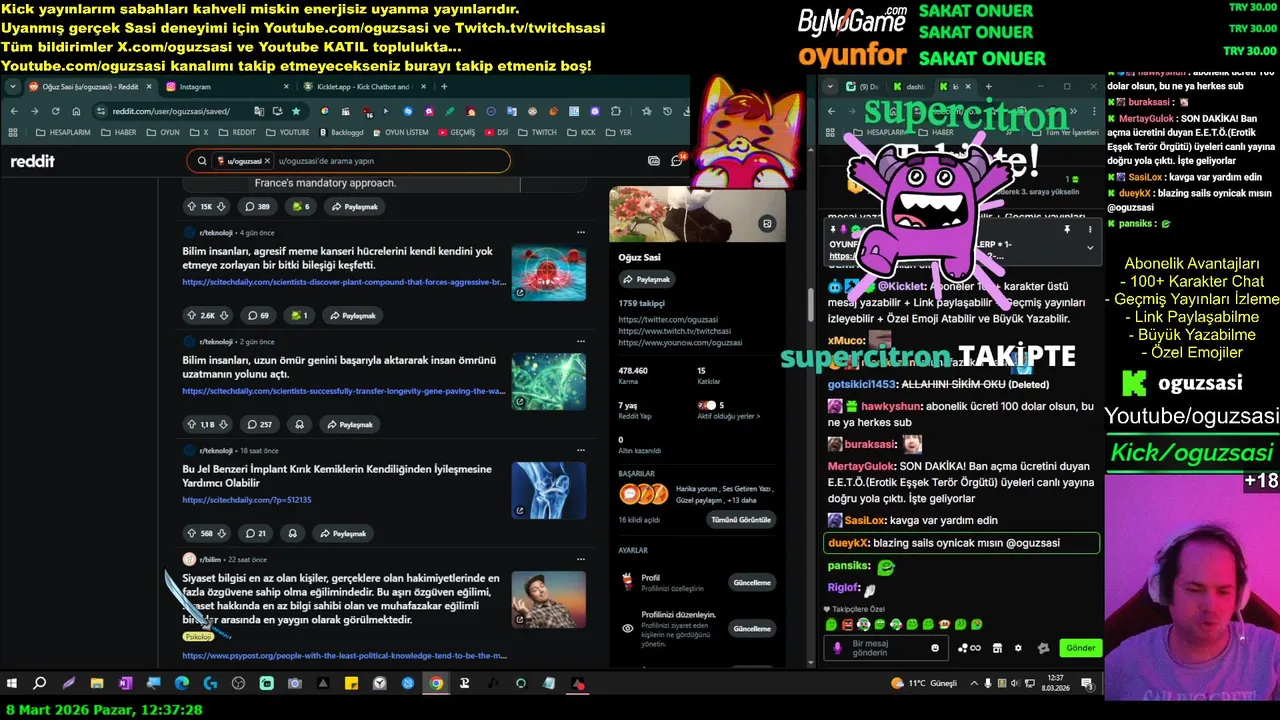Open the knee x-ray post thumbnail

click(549, 490)
